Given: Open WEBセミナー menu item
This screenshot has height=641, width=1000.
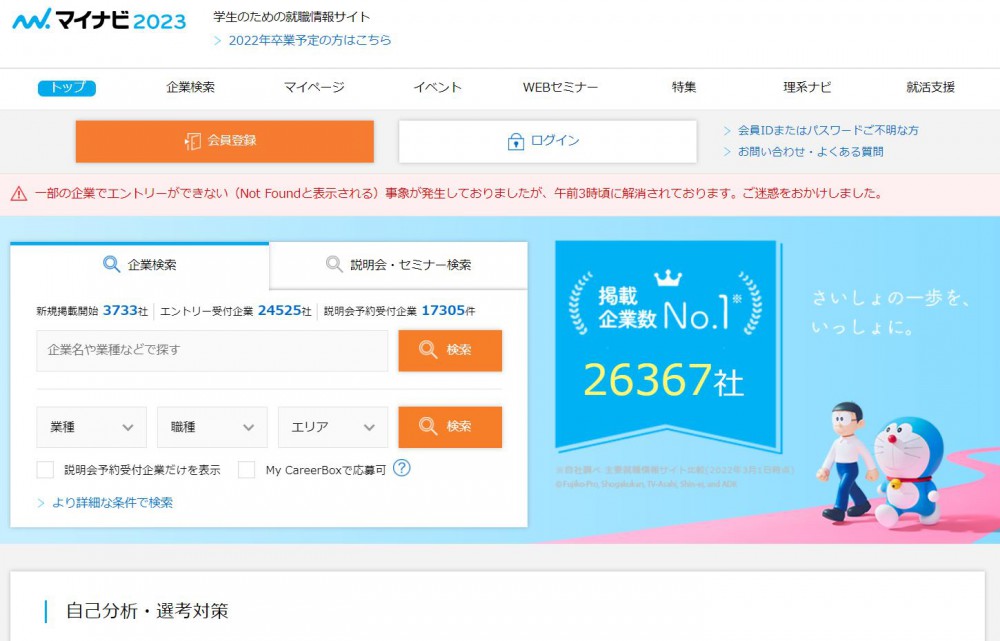Looking at the screenshot, I should pos(561,87).
